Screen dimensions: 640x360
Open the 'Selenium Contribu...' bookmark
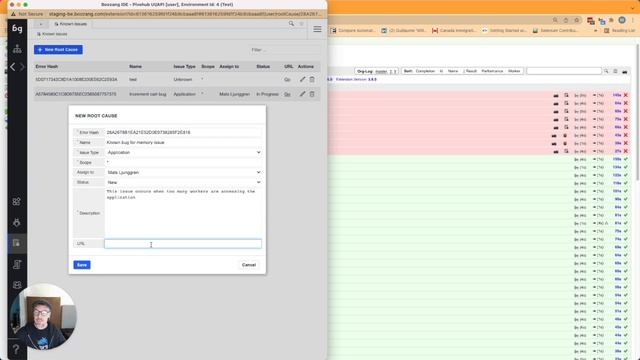tap(555, 31)
